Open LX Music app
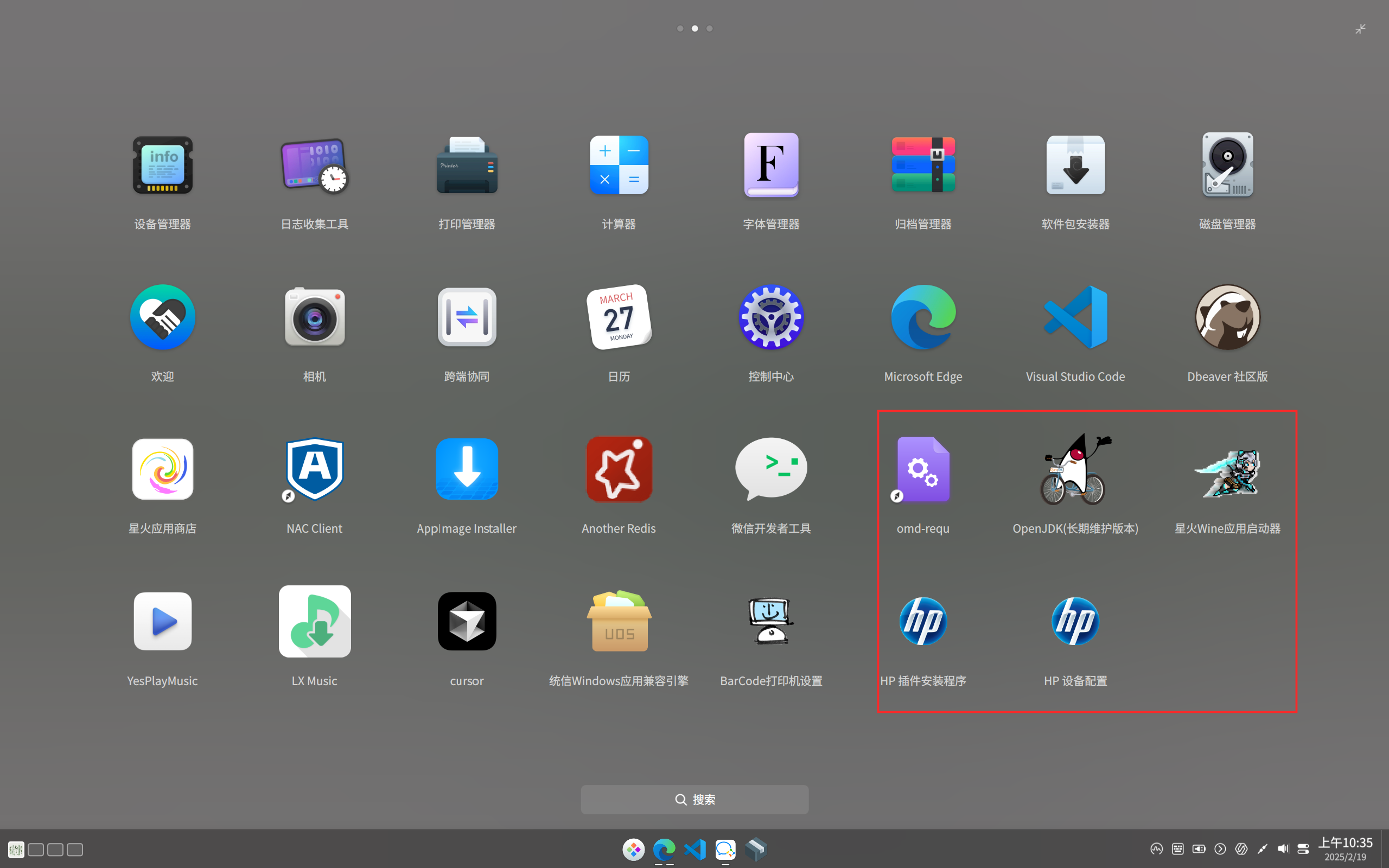This screenshot has height=868, width=1389. click(x=315, y=621)
